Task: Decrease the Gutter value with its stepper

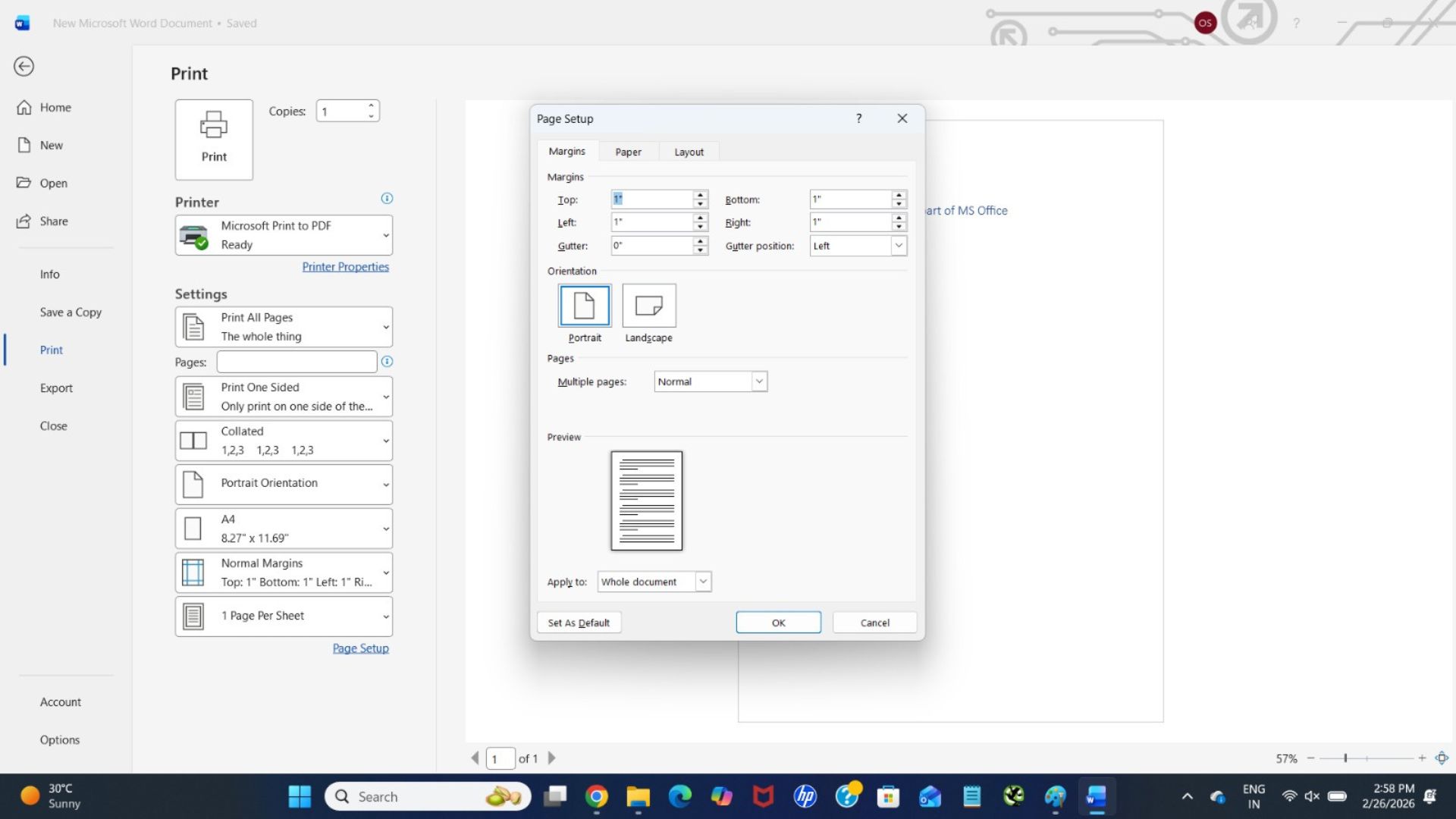Action: 698,249
